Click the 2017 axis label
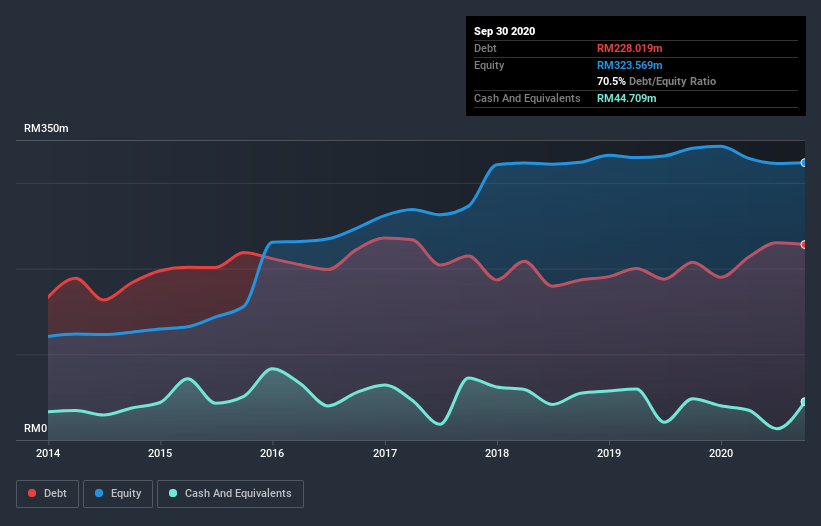This screenshot has height=526, width=821. pyautogui.click(x=385, y=453)
